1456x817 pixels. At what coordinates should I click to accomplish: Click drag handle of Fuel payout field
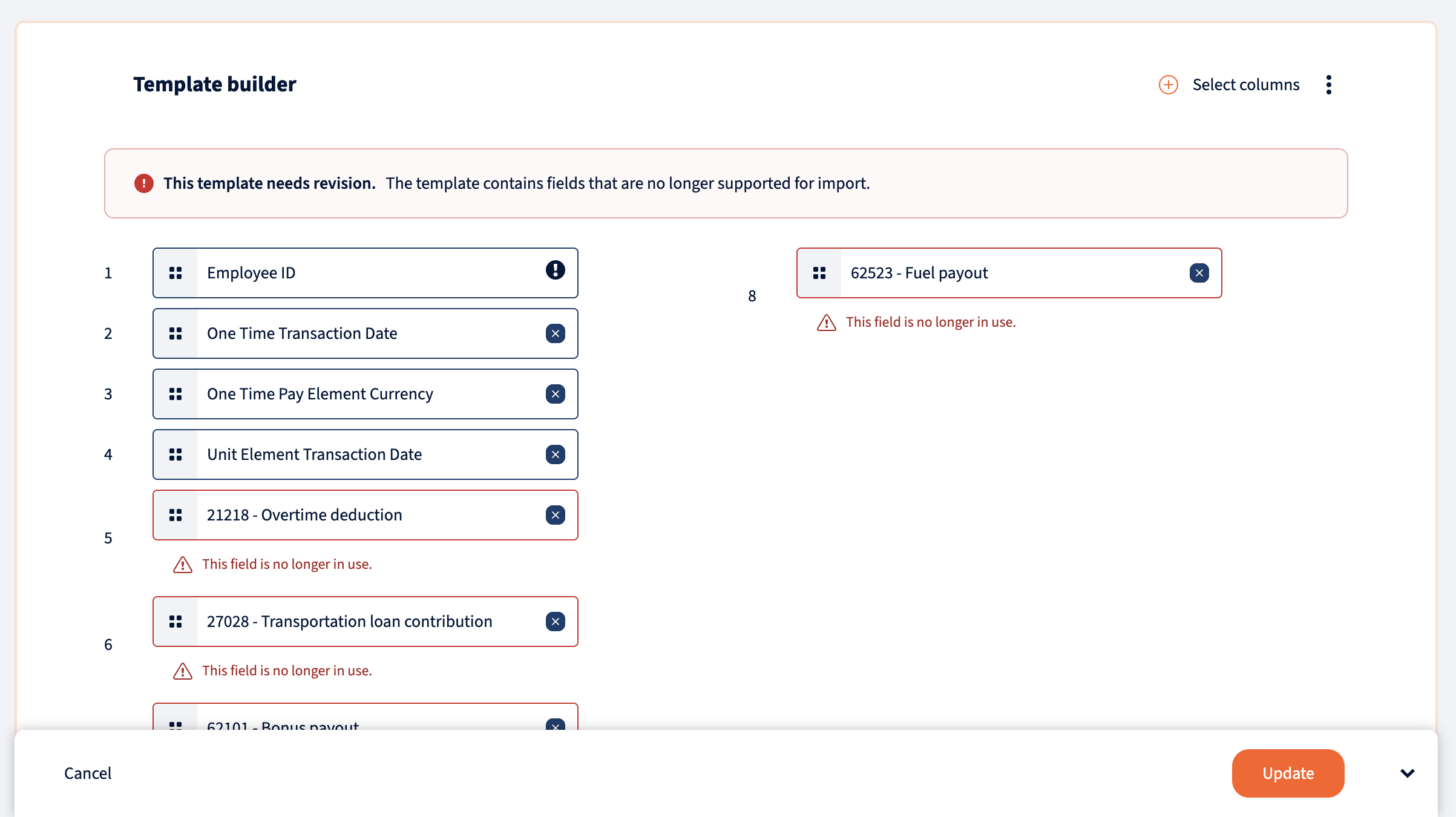coord(819,273)
